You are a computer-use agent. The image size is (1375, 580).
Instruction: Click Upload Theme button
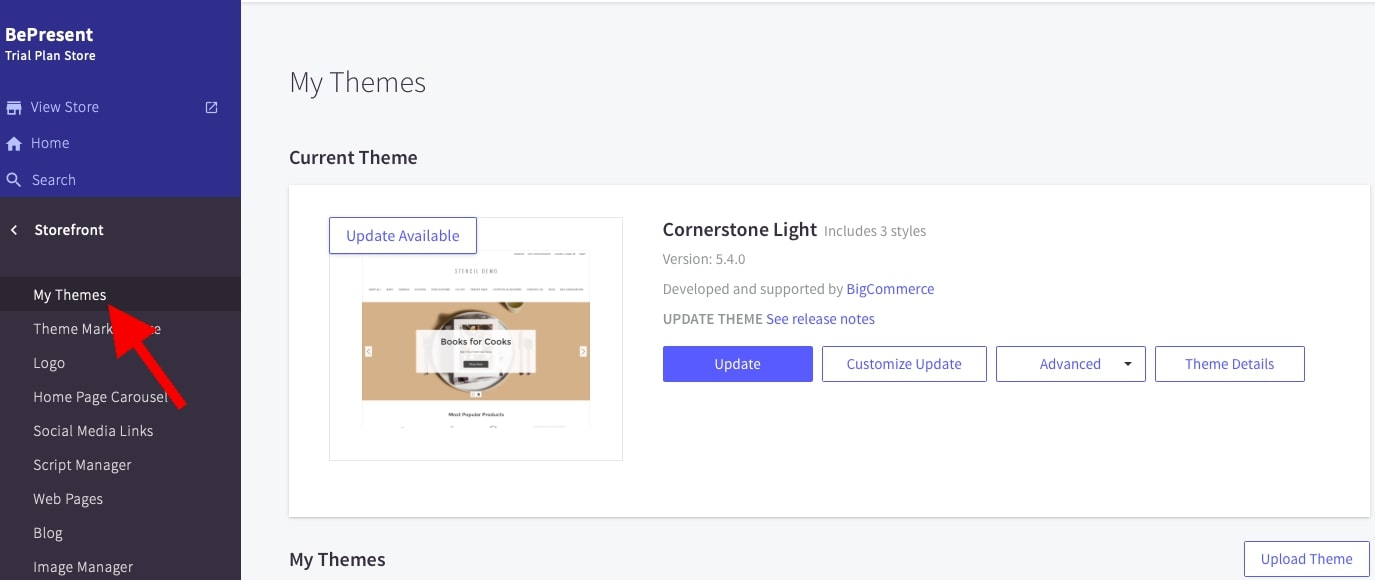(x=1306, y=559)
